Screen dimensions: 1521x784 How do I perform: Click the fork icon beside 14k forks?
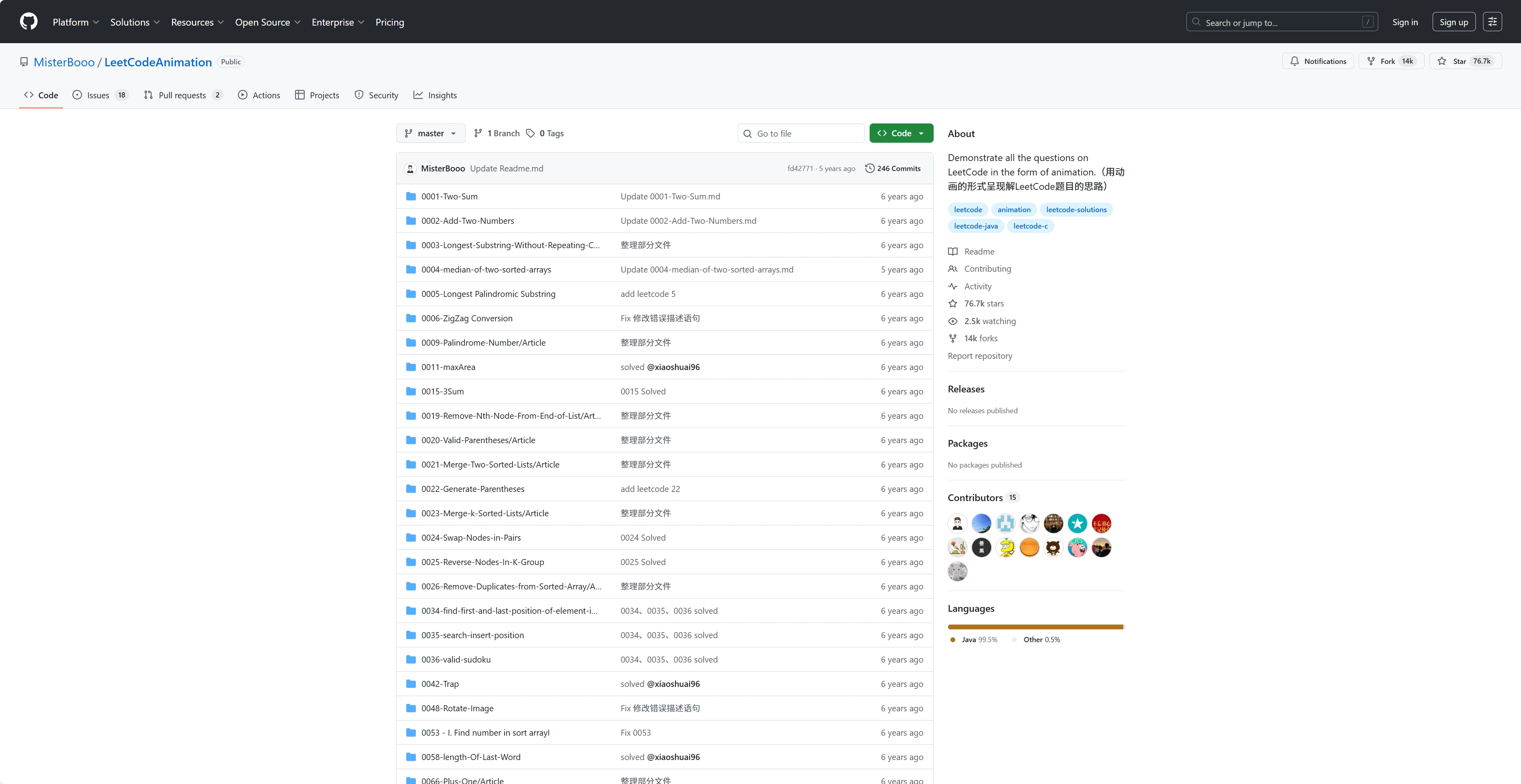(953, 338)
